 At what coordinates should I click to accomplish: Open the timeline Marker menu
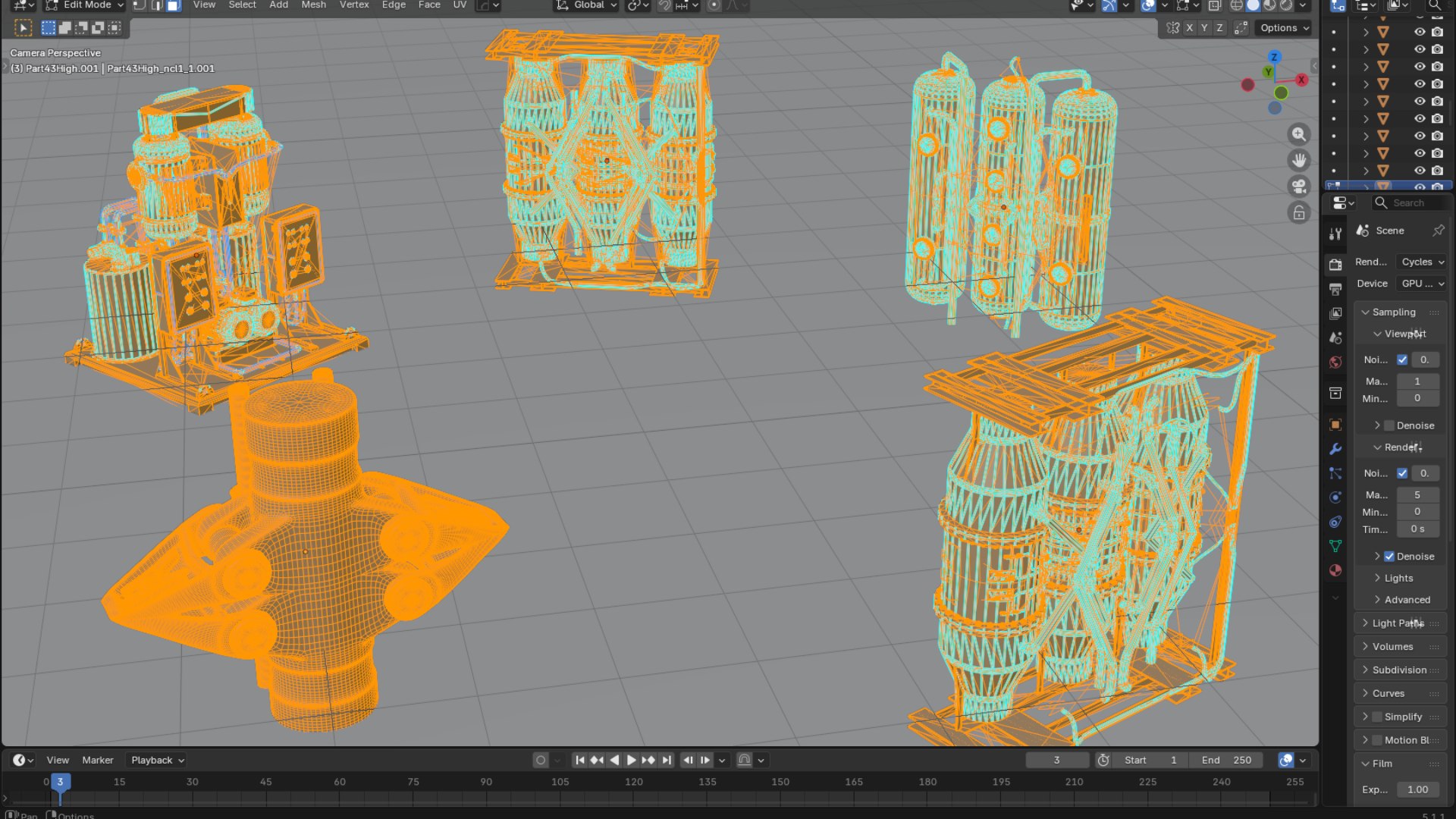(98, 761)
